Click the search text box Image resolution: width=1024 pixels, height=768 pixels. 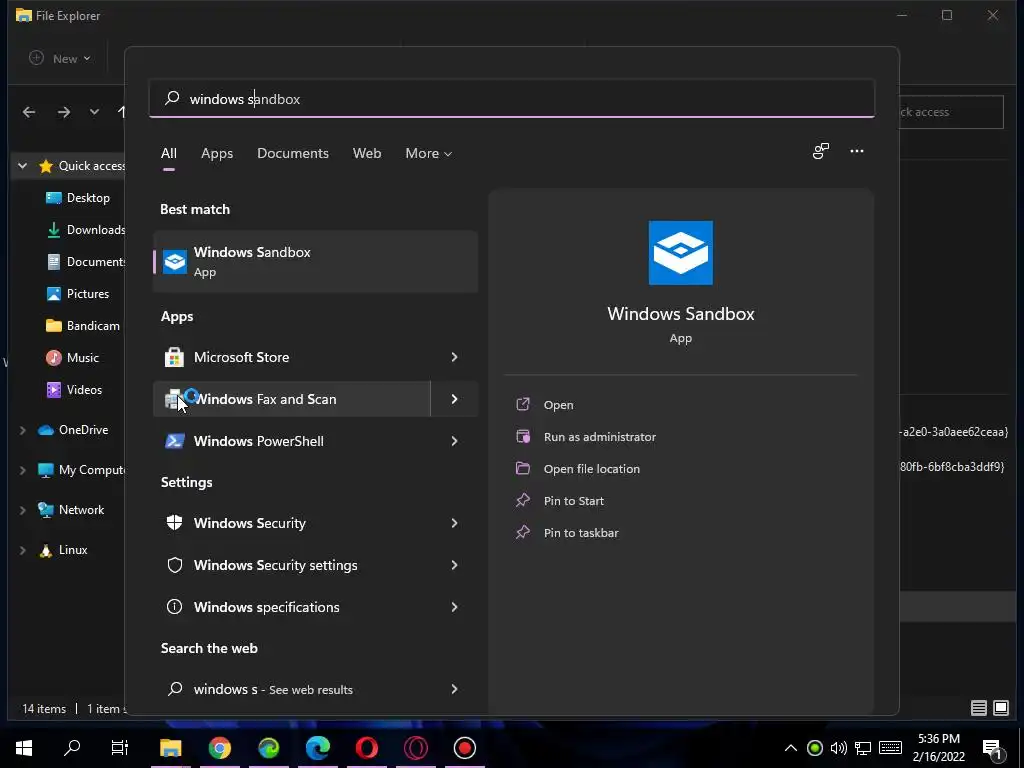pyautogui.click(x=512, y=99)
